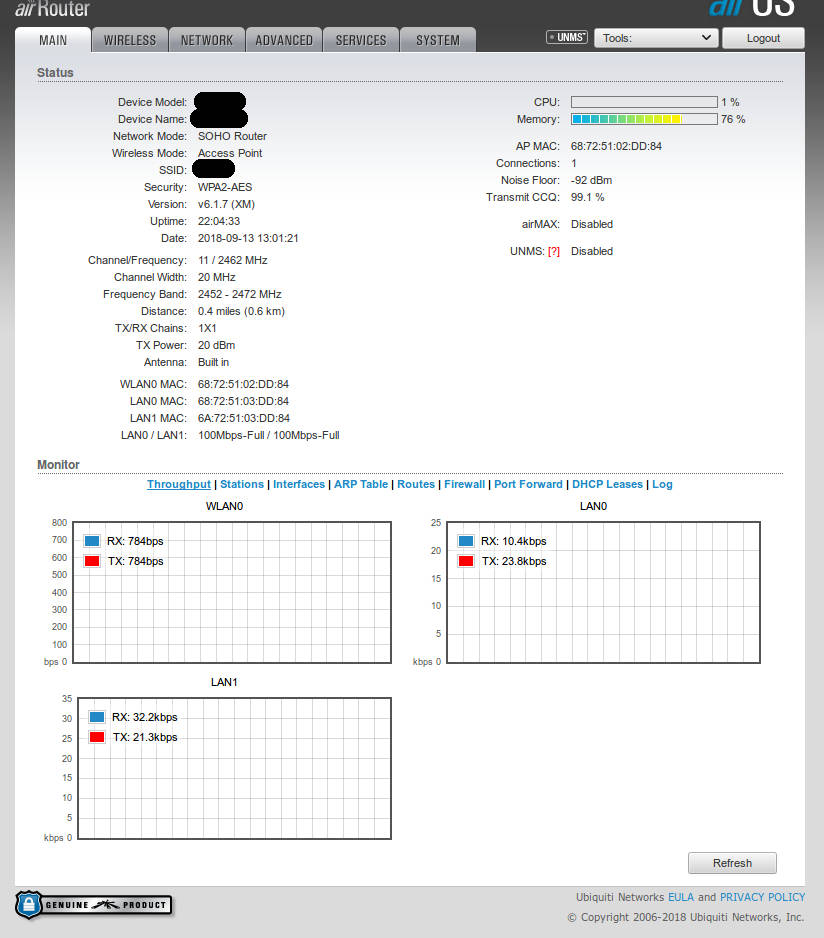
Task: Click the LAN0 TX red legend swatch
Action: pos(466,561)
